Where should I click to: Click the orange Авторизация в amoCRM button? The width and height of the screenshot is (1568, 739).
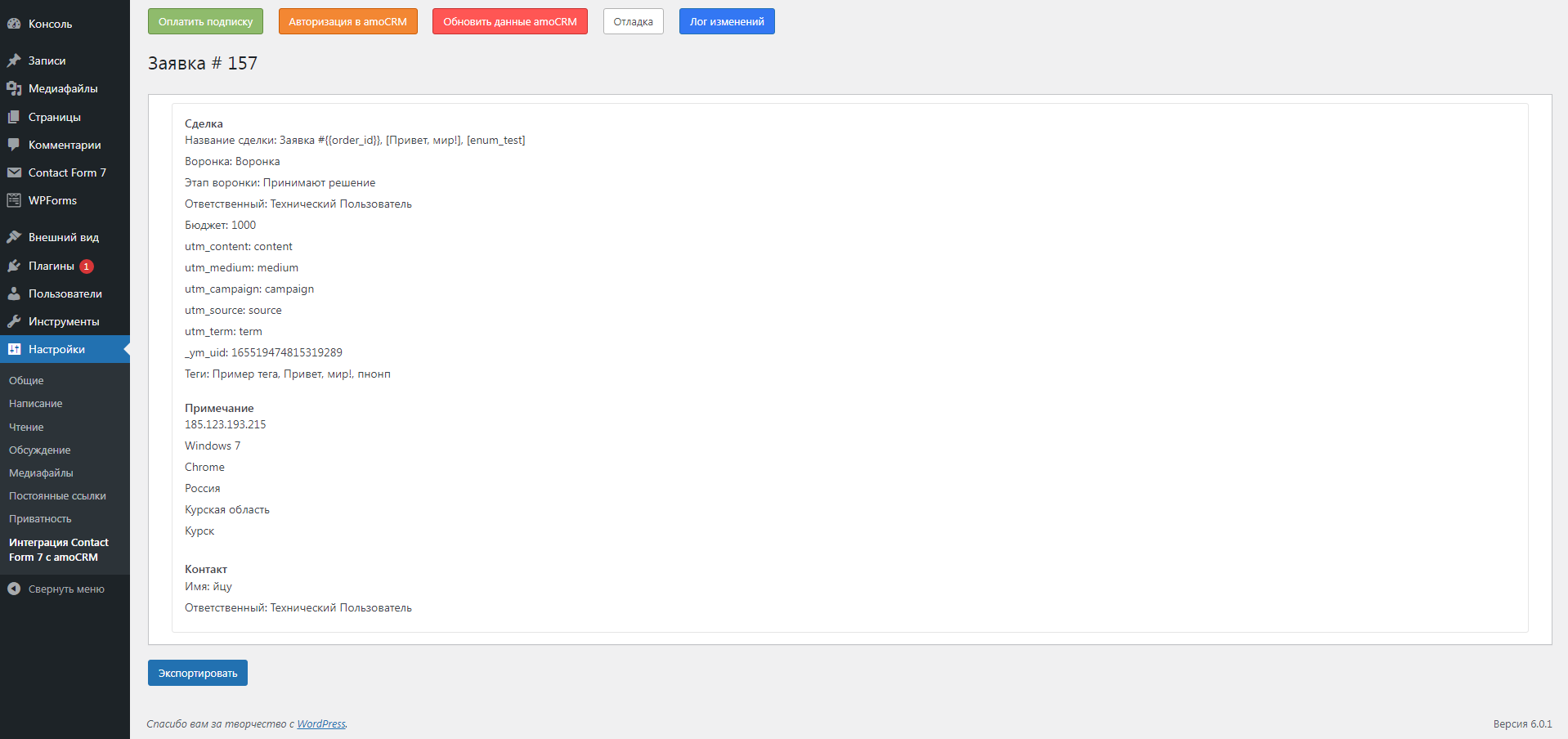point(347,22)
